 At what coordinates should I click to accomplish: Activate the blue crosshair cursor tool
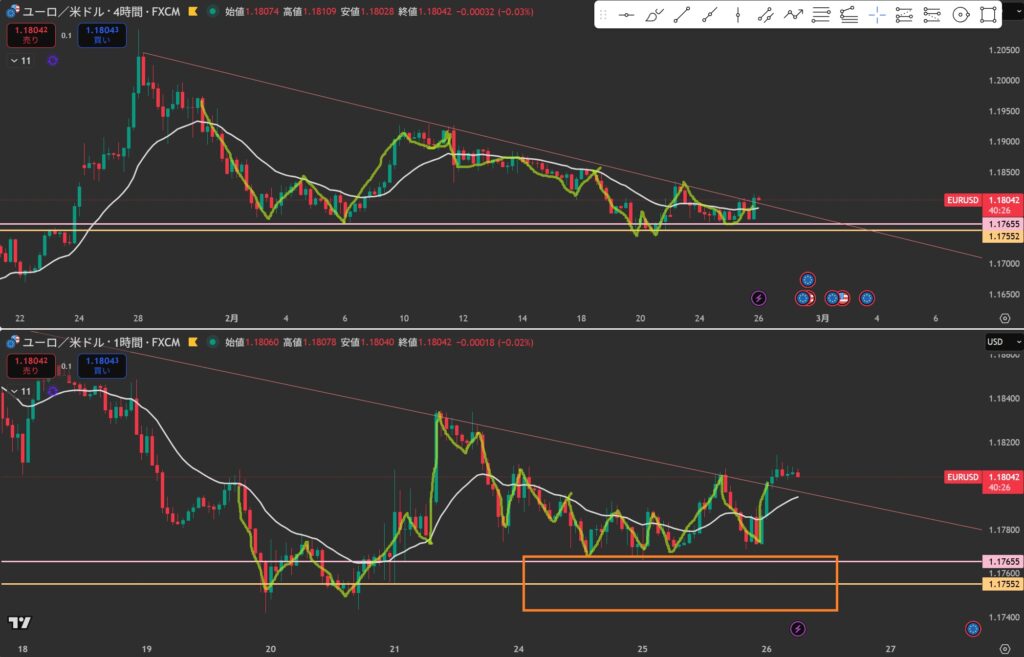pyautogui.click(x=876, y=15)
